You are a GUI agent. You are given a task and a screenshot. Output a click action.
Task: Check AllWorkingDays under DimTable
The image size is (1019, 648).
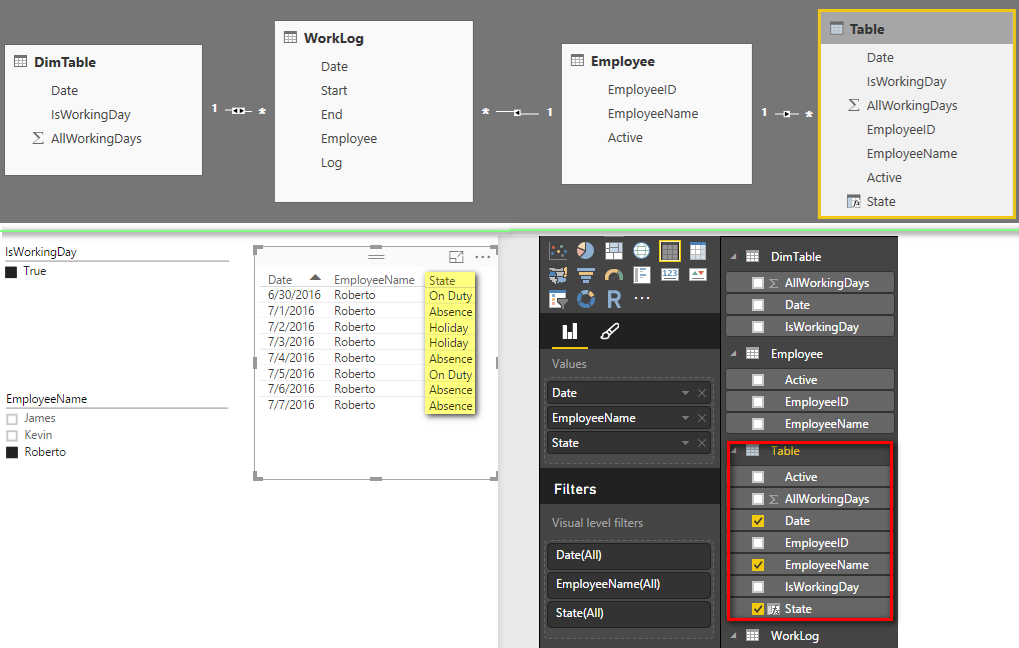(758, 283)
